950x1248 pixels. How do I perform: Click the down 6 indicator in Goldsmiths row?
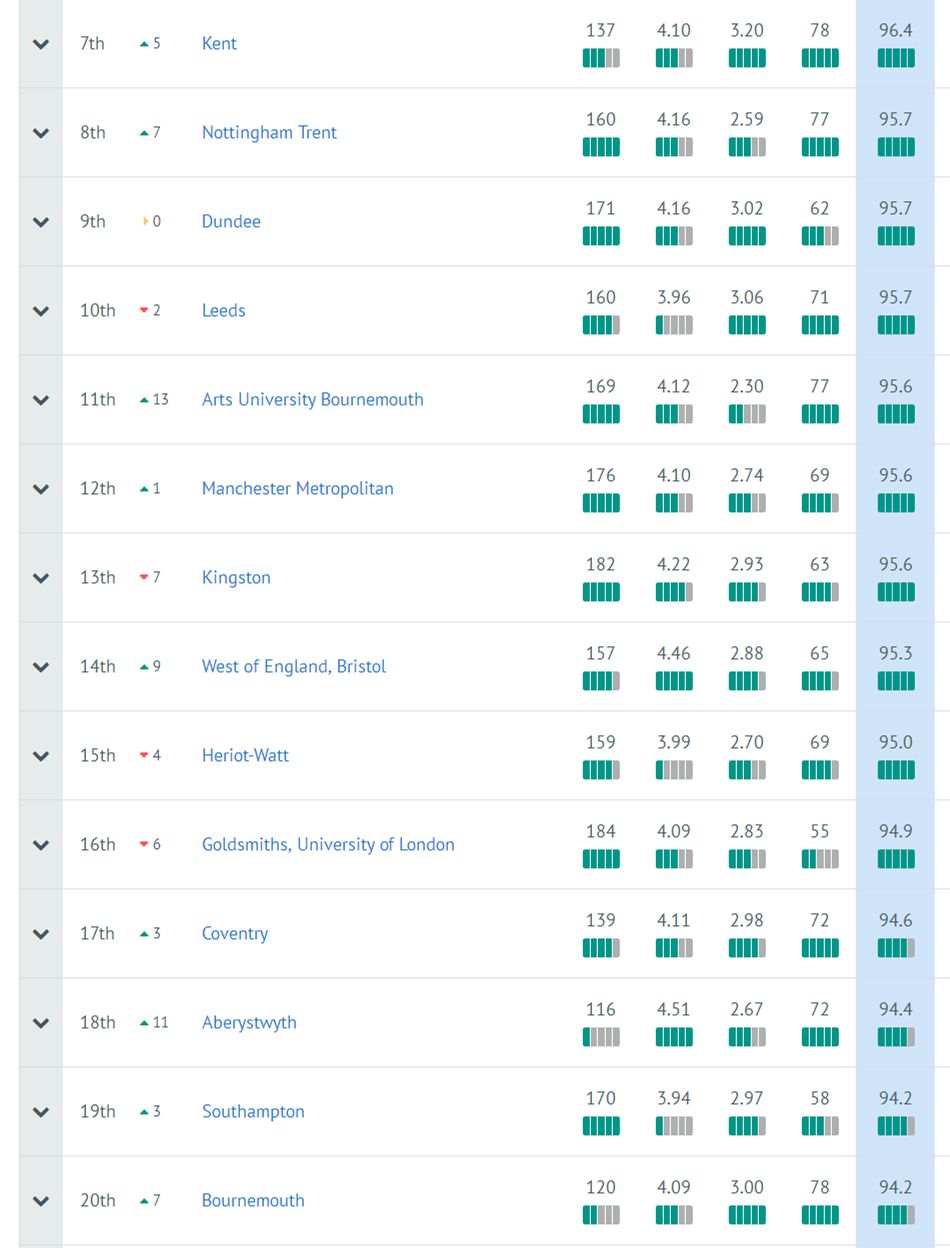150,845
